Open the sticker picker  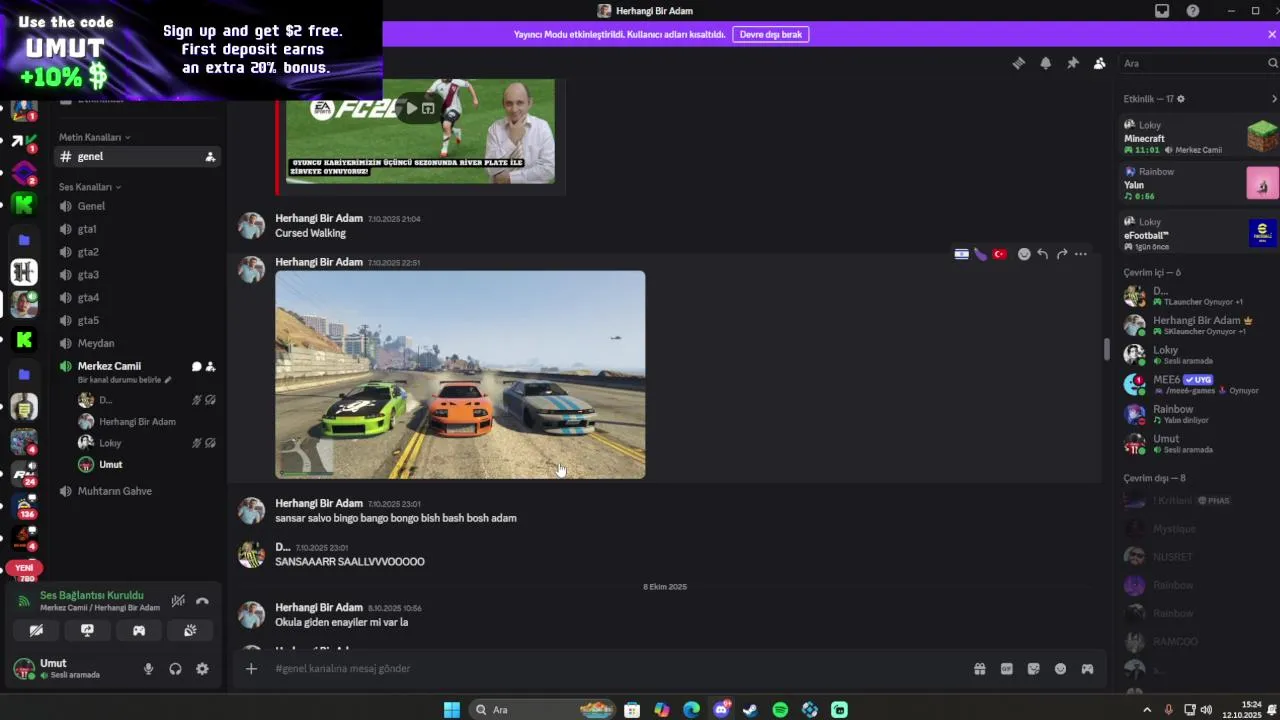pos(1034,669)
